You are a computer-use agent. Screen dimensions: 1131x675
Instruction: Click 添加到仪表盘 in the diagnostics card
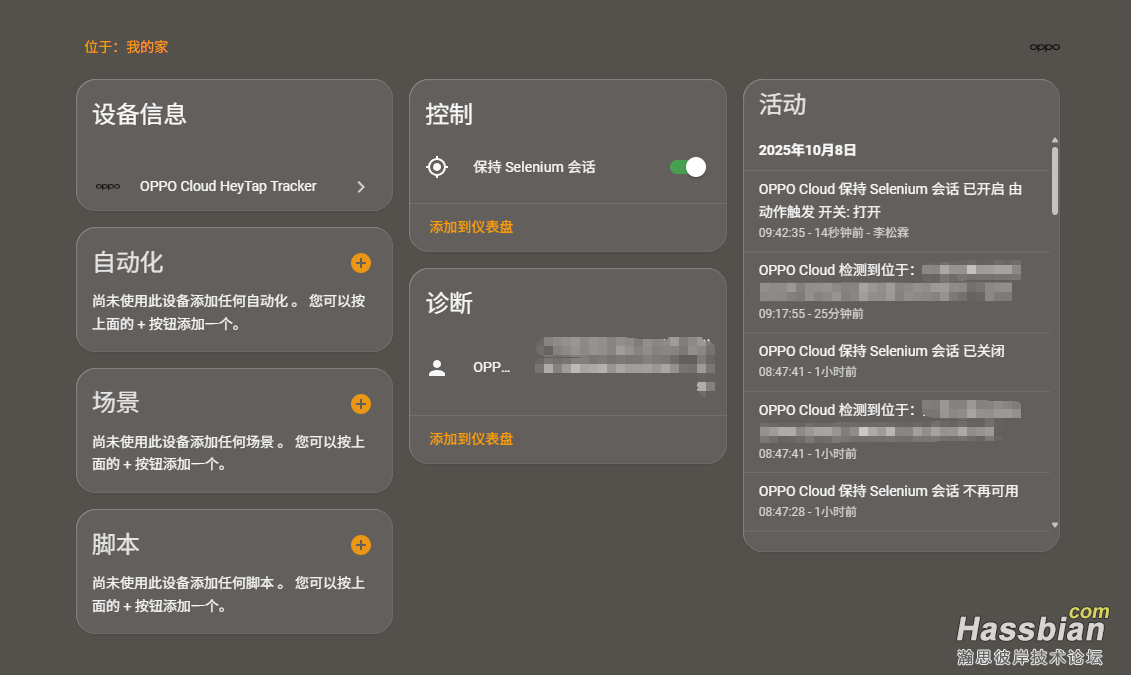[471, 439]
